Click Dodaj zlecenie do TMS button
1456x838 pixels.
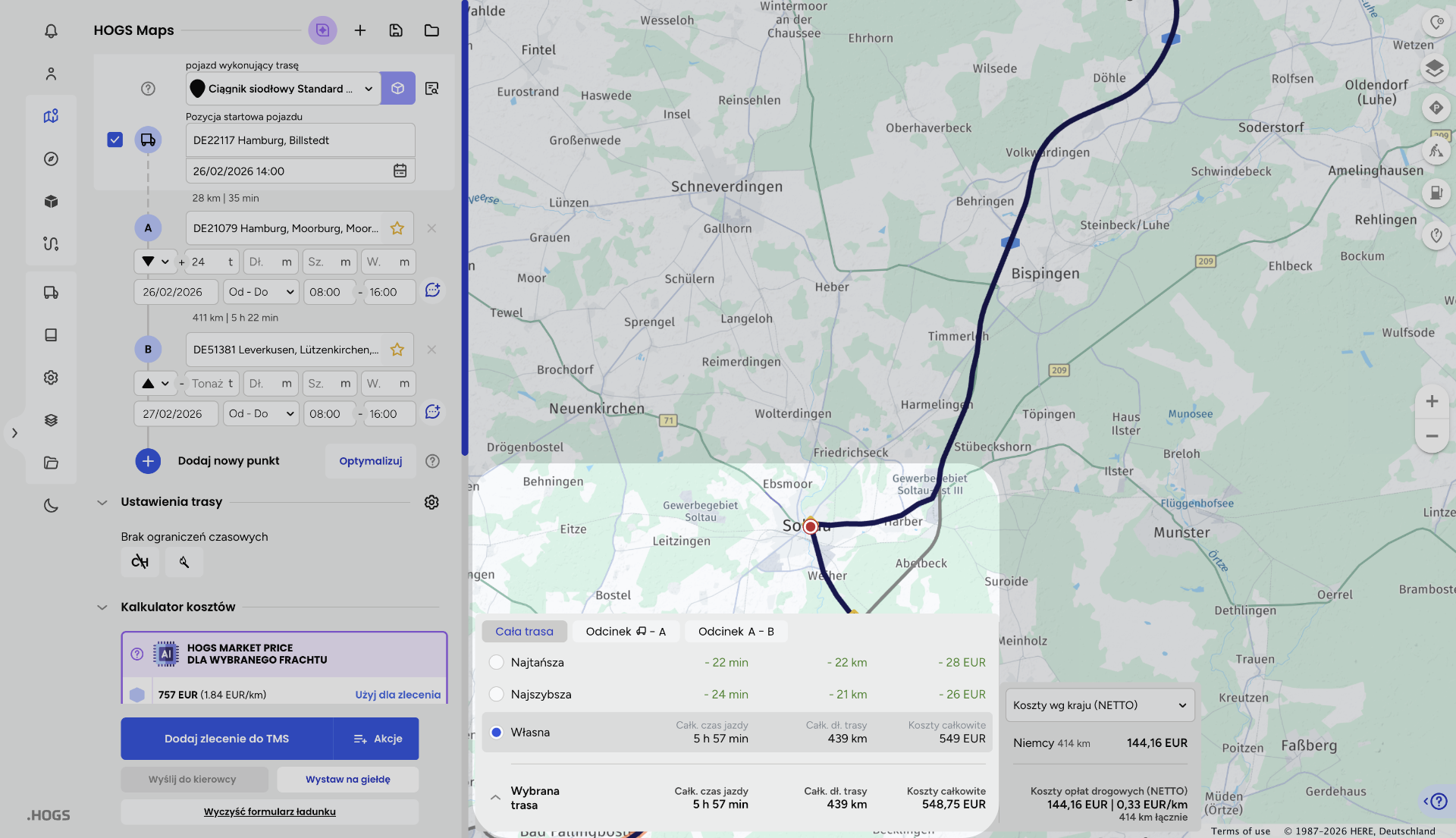227,739
